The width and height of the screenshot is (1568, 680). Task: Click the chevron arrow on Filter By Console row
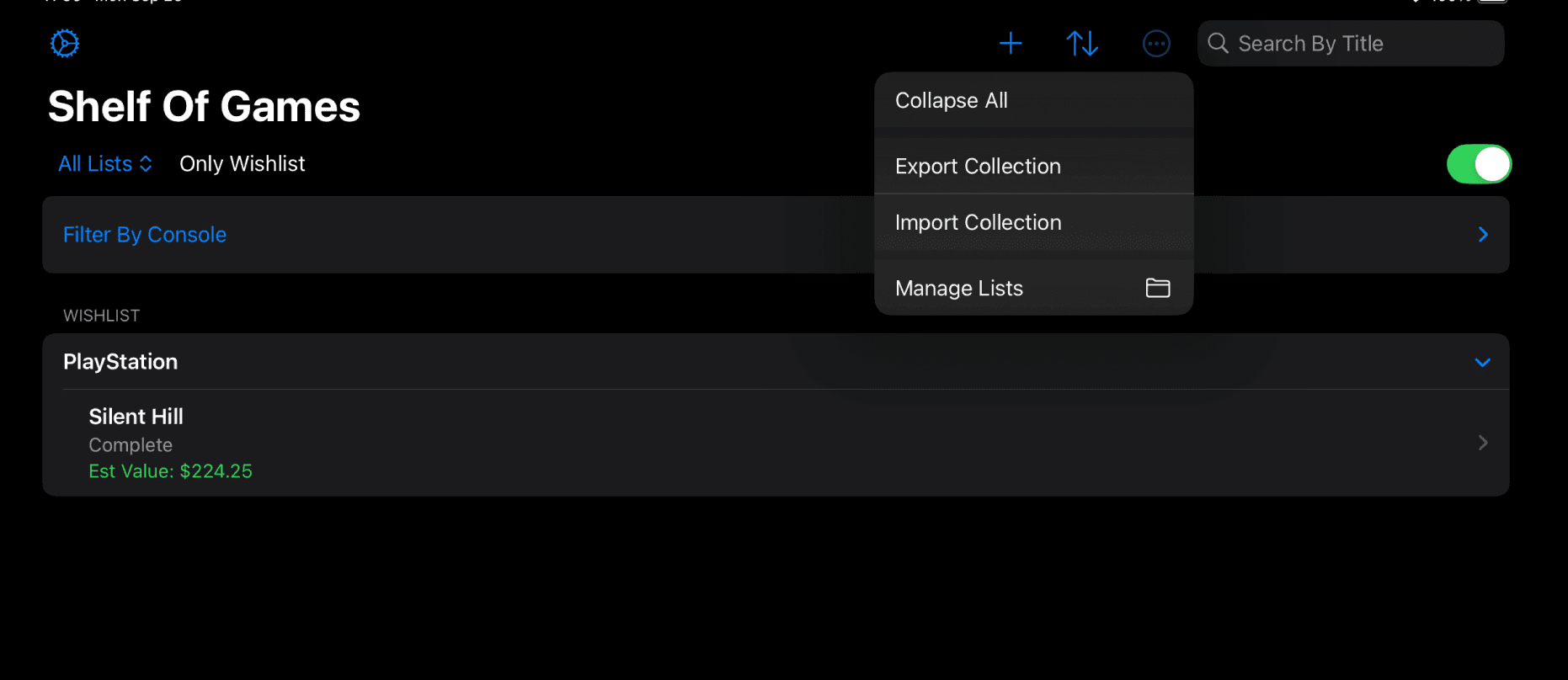tap(1483, 234)
